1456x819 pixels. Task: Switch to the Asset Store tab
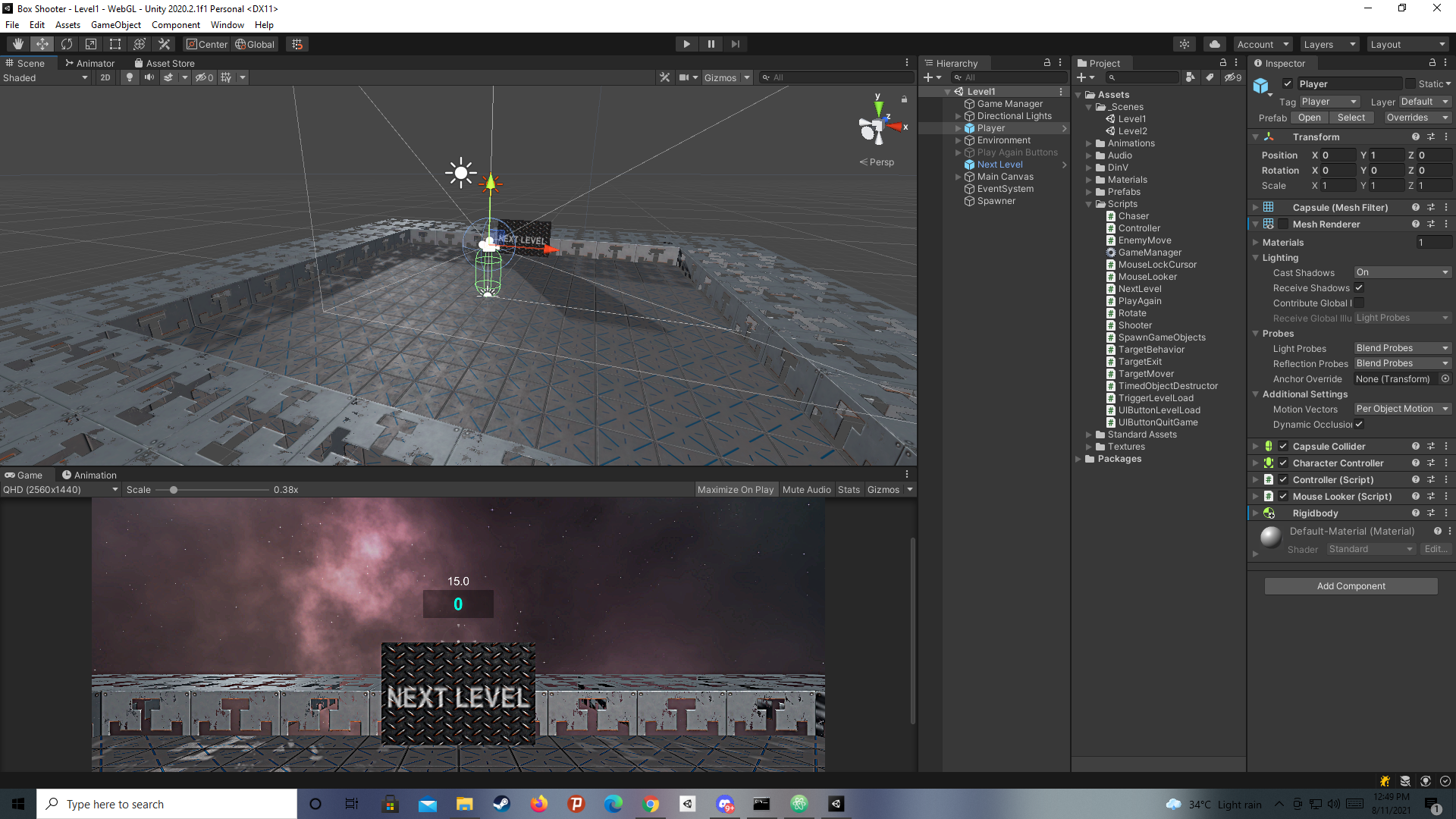(x=165, y=63)
